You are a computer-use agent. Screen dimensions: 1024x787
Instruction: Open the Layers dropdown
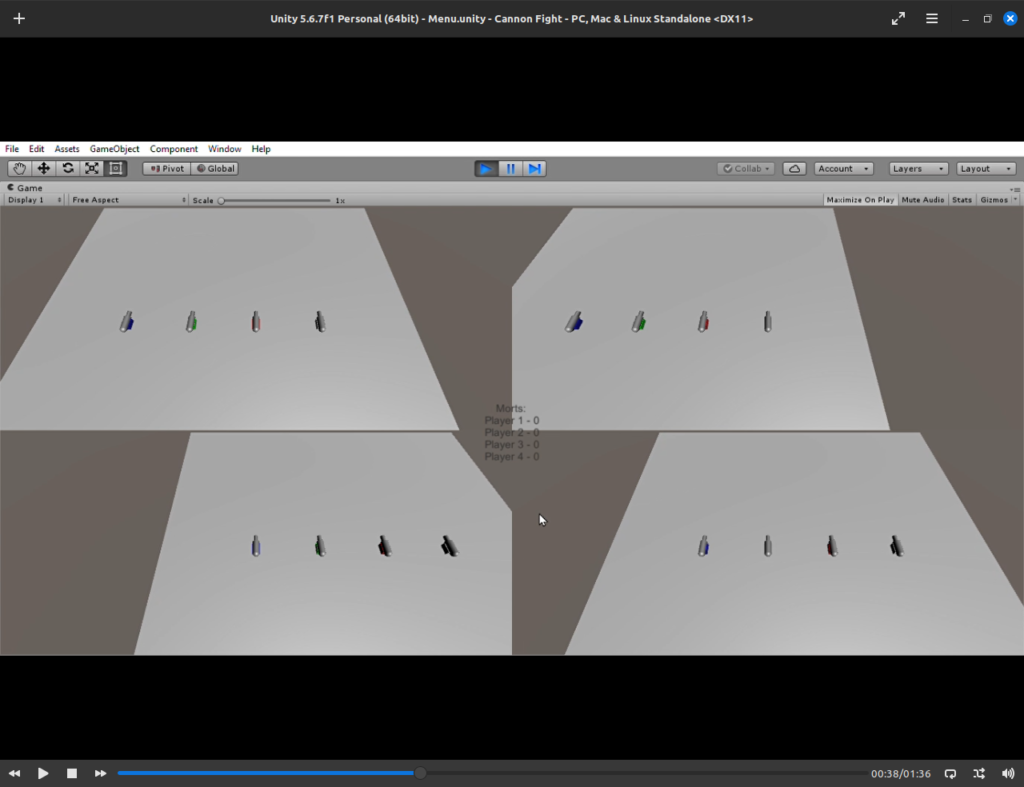918,169
